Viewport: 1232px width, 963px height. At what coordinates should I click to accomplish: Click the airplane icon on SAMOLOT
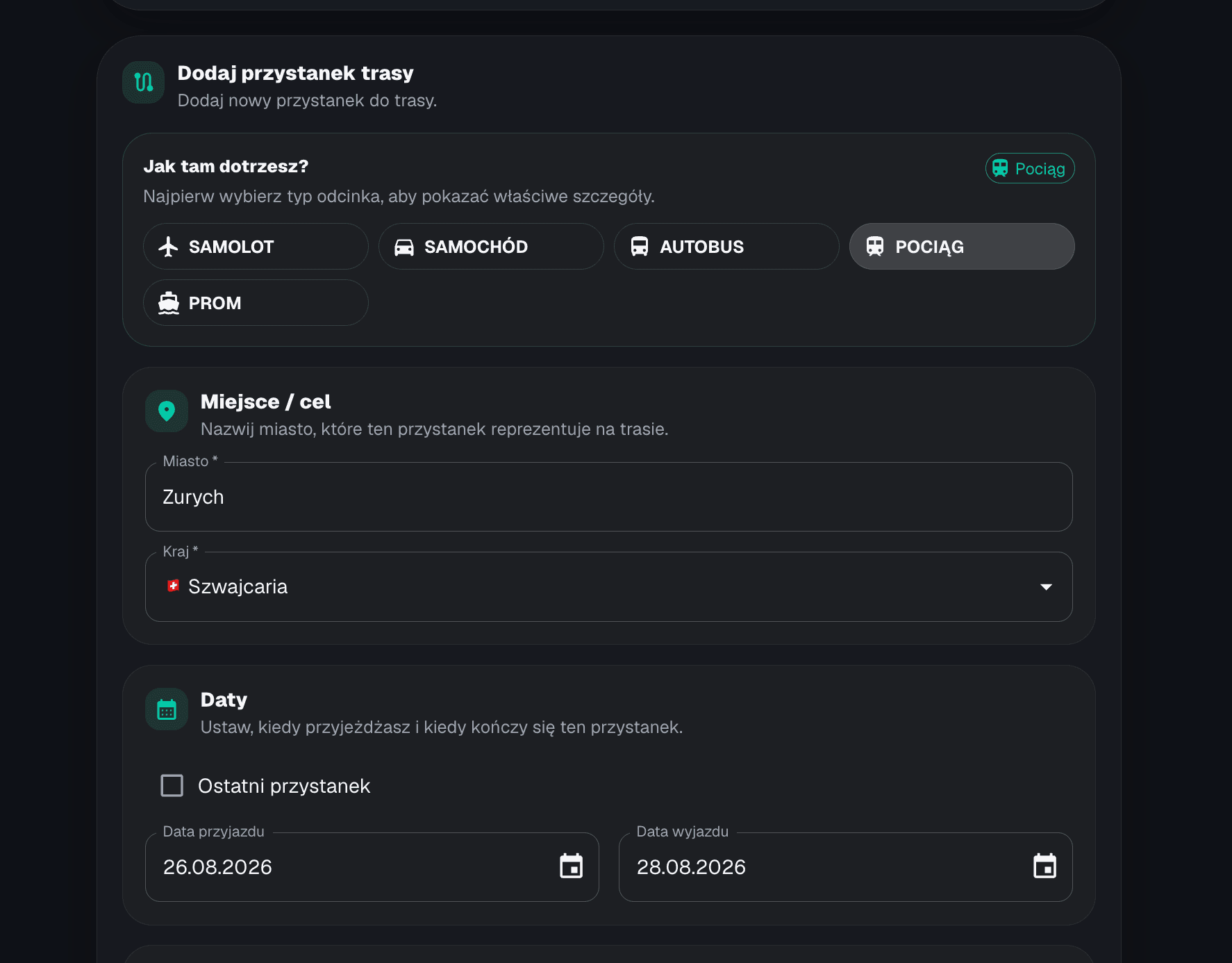click(168, 247)
